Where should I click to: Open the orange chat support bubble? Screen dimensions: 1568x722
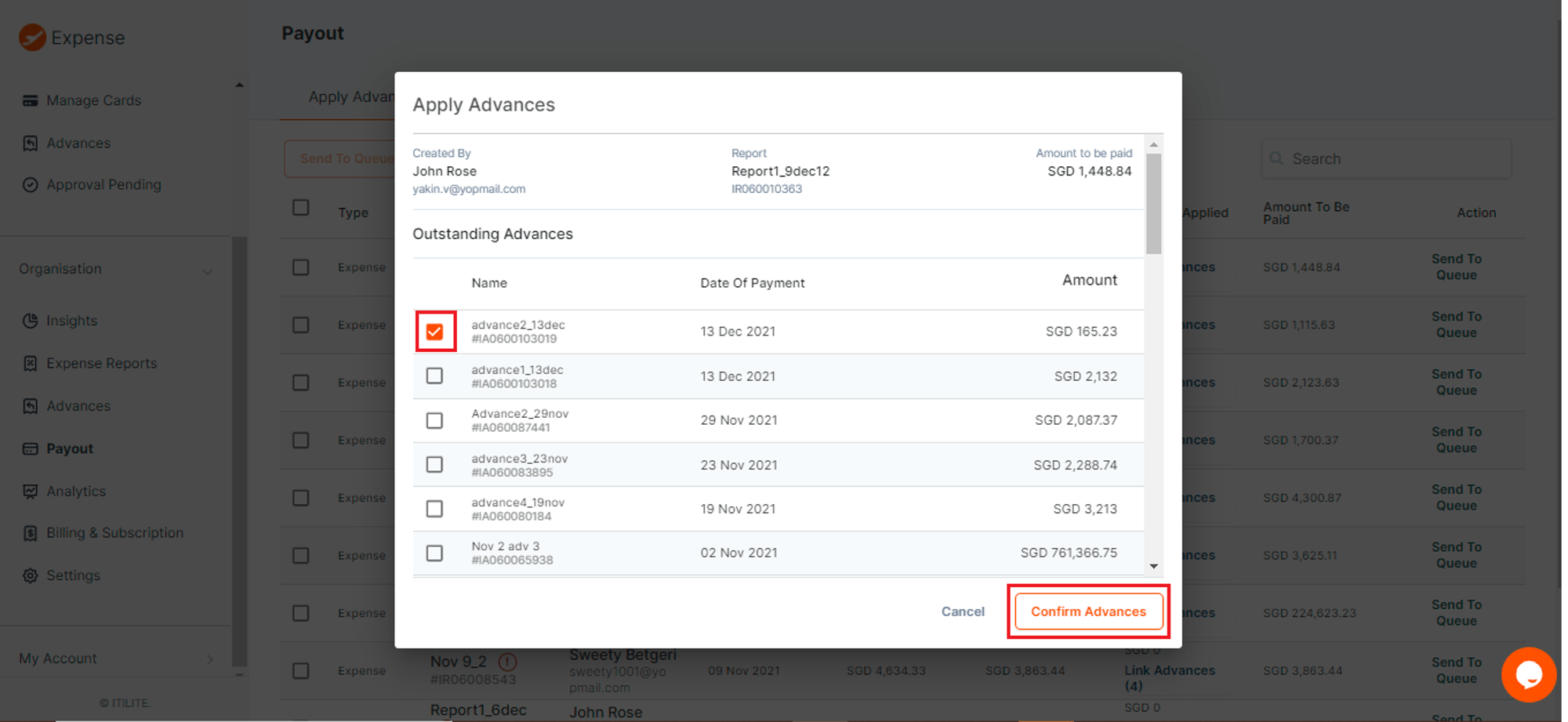[x=1528, y=674]
